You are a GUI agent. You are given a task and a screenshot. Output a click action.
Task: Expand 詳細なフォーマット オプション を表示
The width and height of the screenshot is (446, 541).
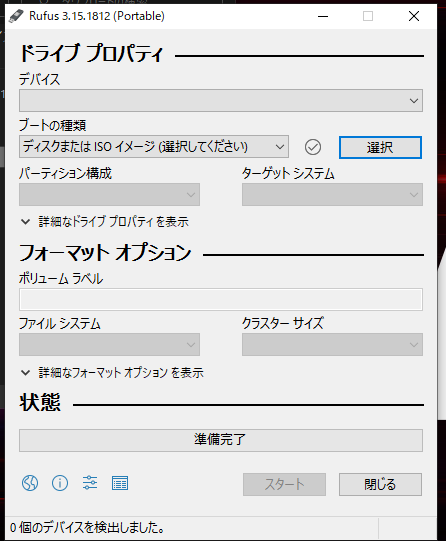click(x=112, y=373)
